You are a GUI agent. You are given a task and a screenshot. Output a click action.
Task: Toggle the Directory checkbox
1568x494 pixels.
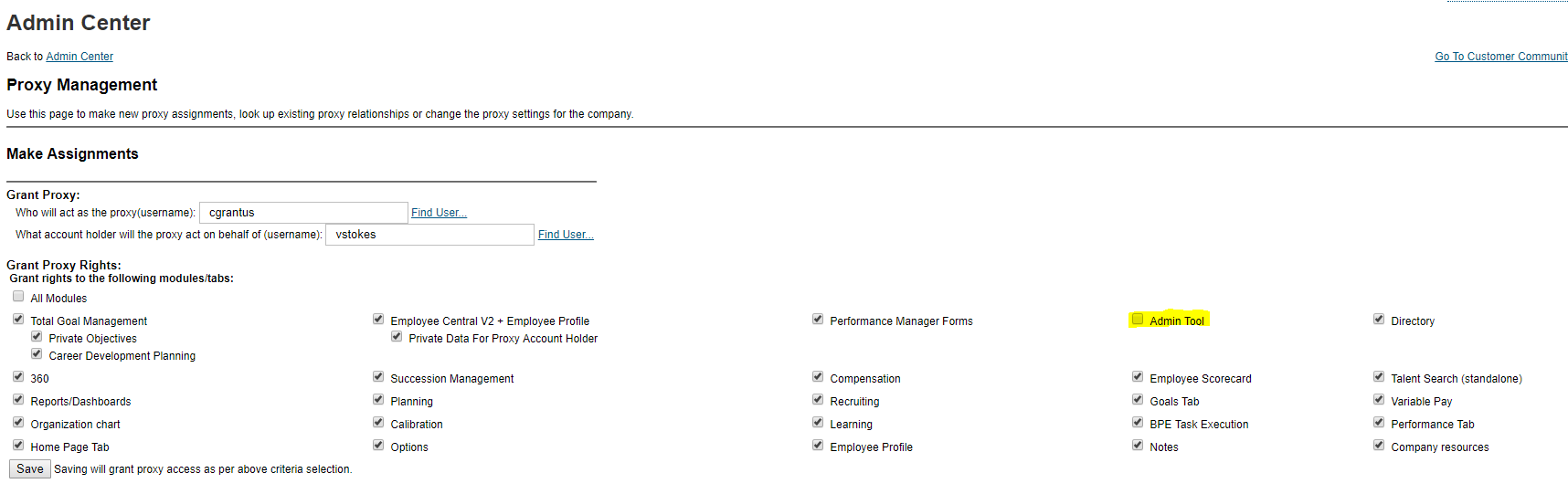pyautogui.click(x=1379, y=320)
